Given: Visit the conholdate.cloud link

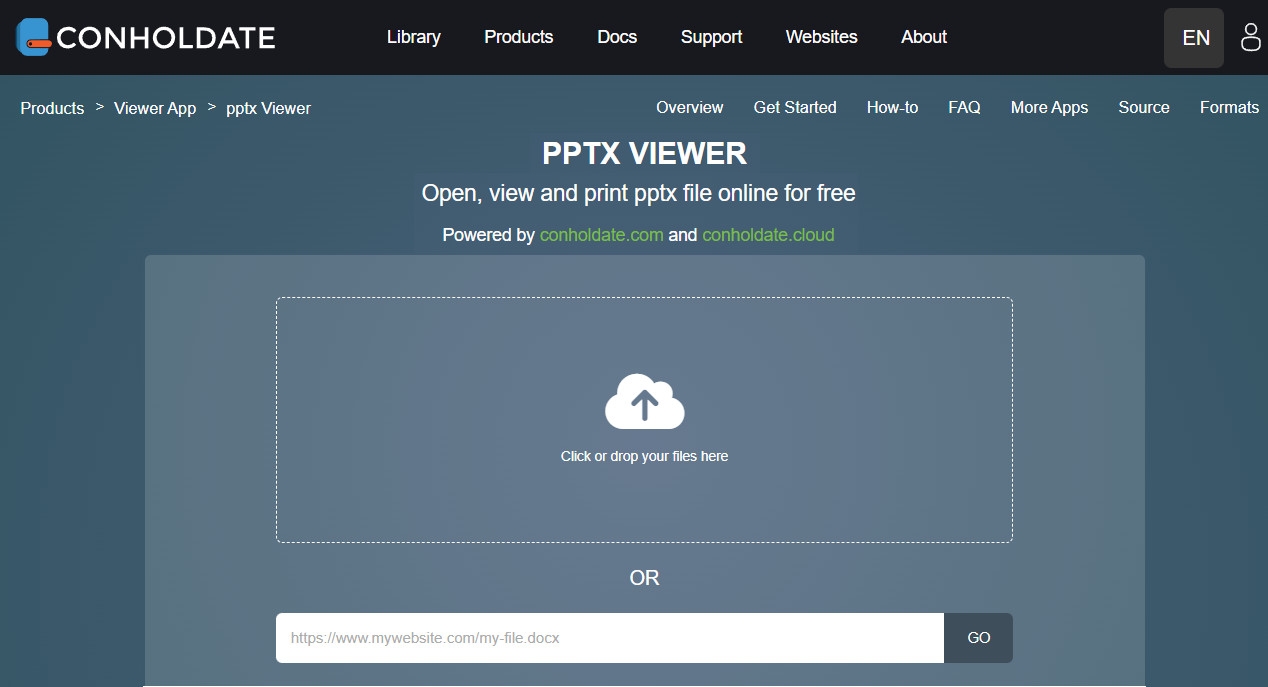Looking at the screenshot, I should 768,235.
